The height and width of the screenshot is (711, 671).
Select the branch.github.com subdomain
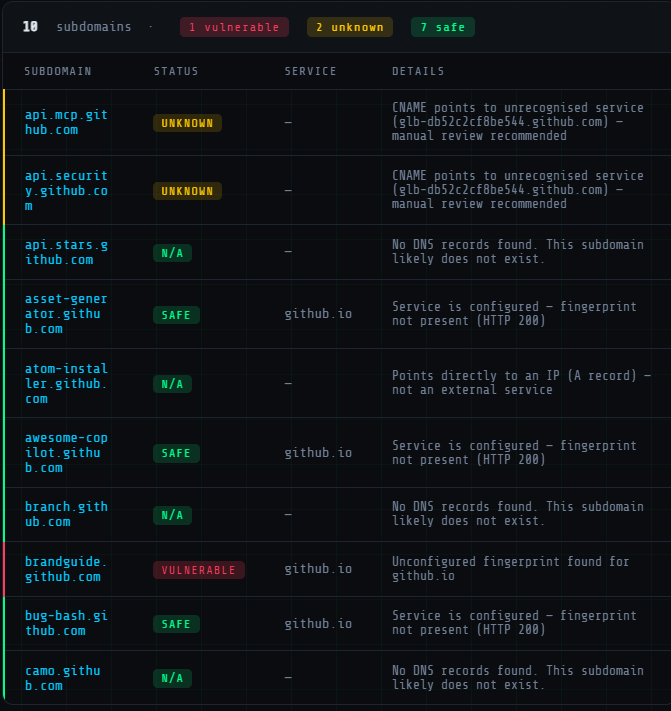tap(66, 514)
